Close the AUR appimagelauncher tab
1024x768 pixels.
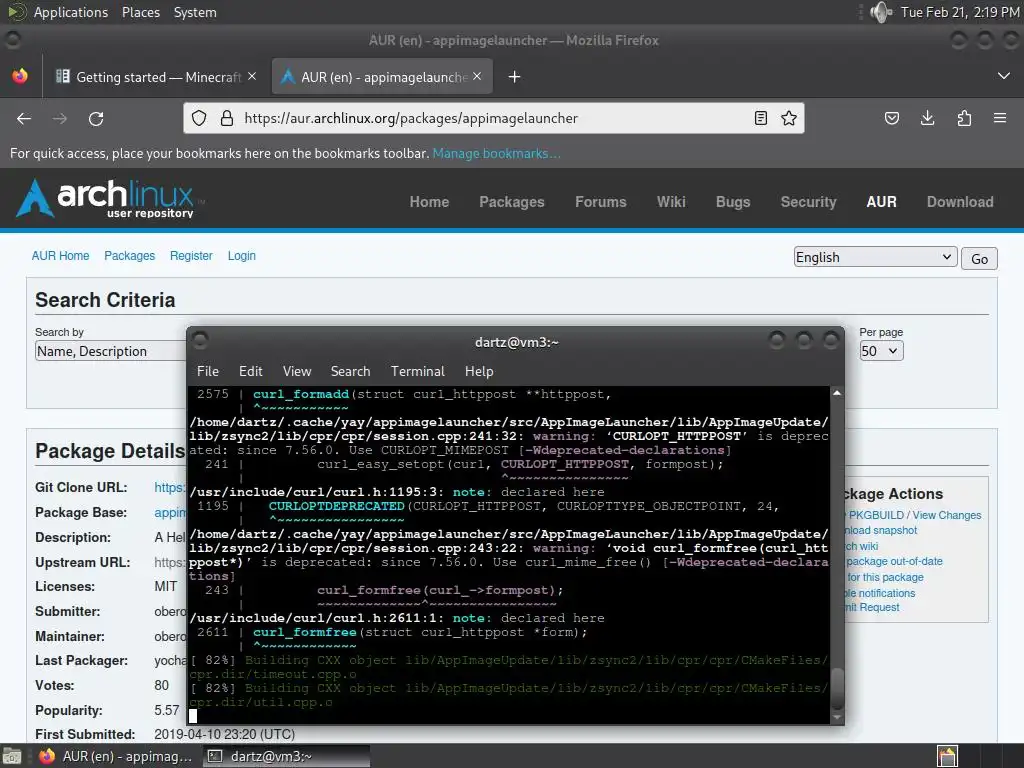(477, 76)
